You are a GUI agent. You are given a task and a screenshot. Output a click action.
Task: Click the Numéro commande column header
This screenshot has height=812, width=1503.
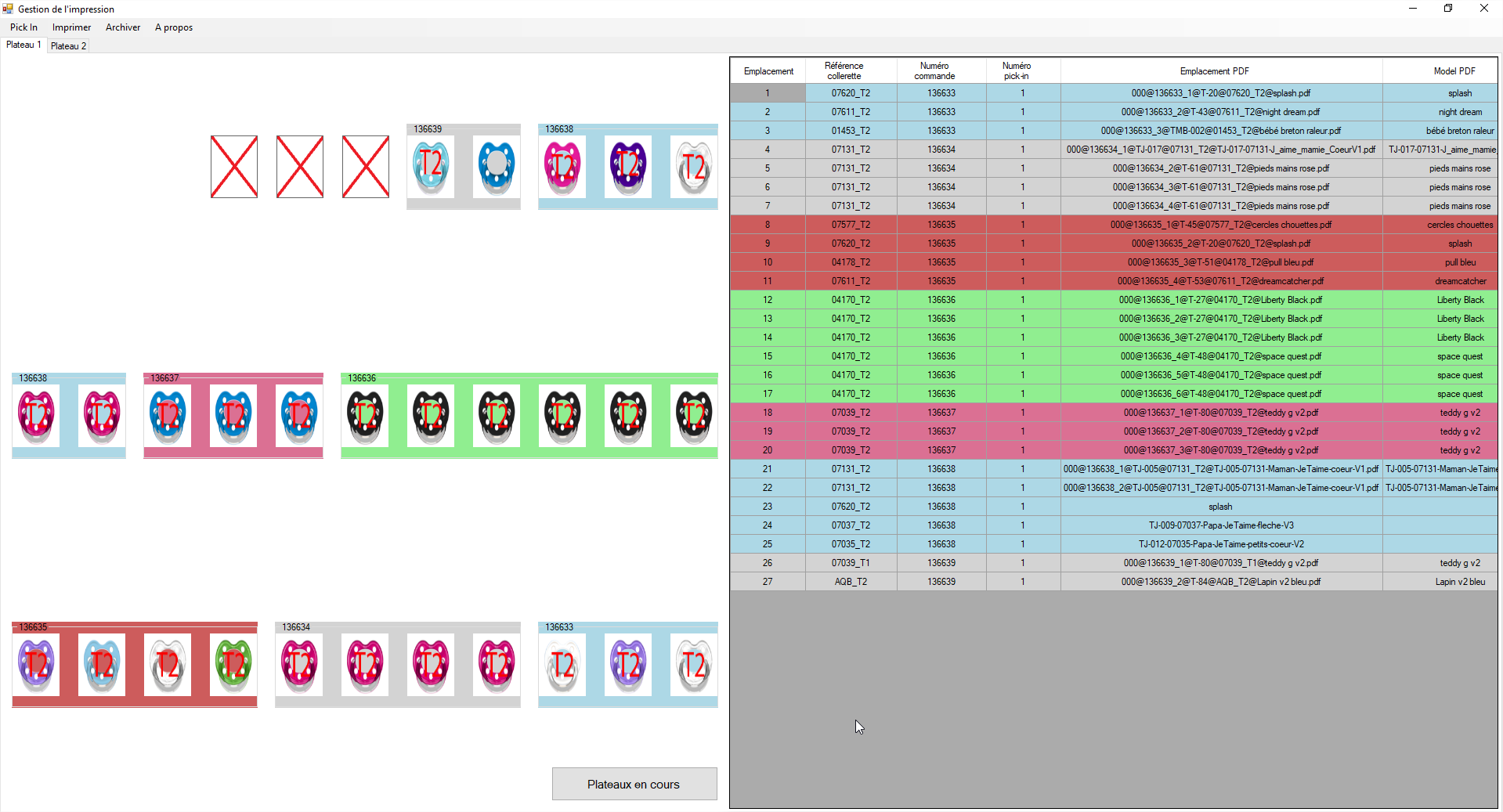(934, 71)
